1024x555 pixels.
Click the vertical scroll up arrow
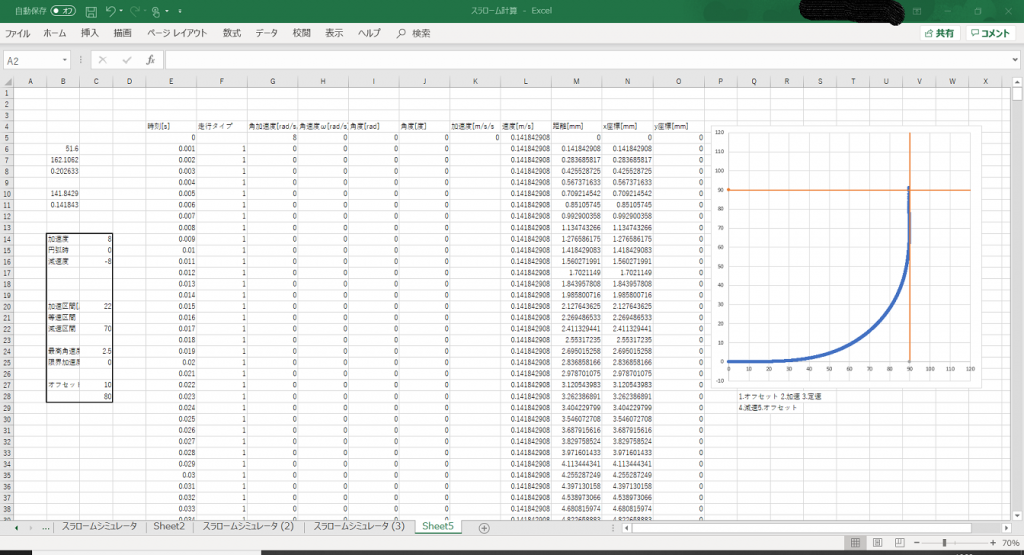[x=1017, y=82]
